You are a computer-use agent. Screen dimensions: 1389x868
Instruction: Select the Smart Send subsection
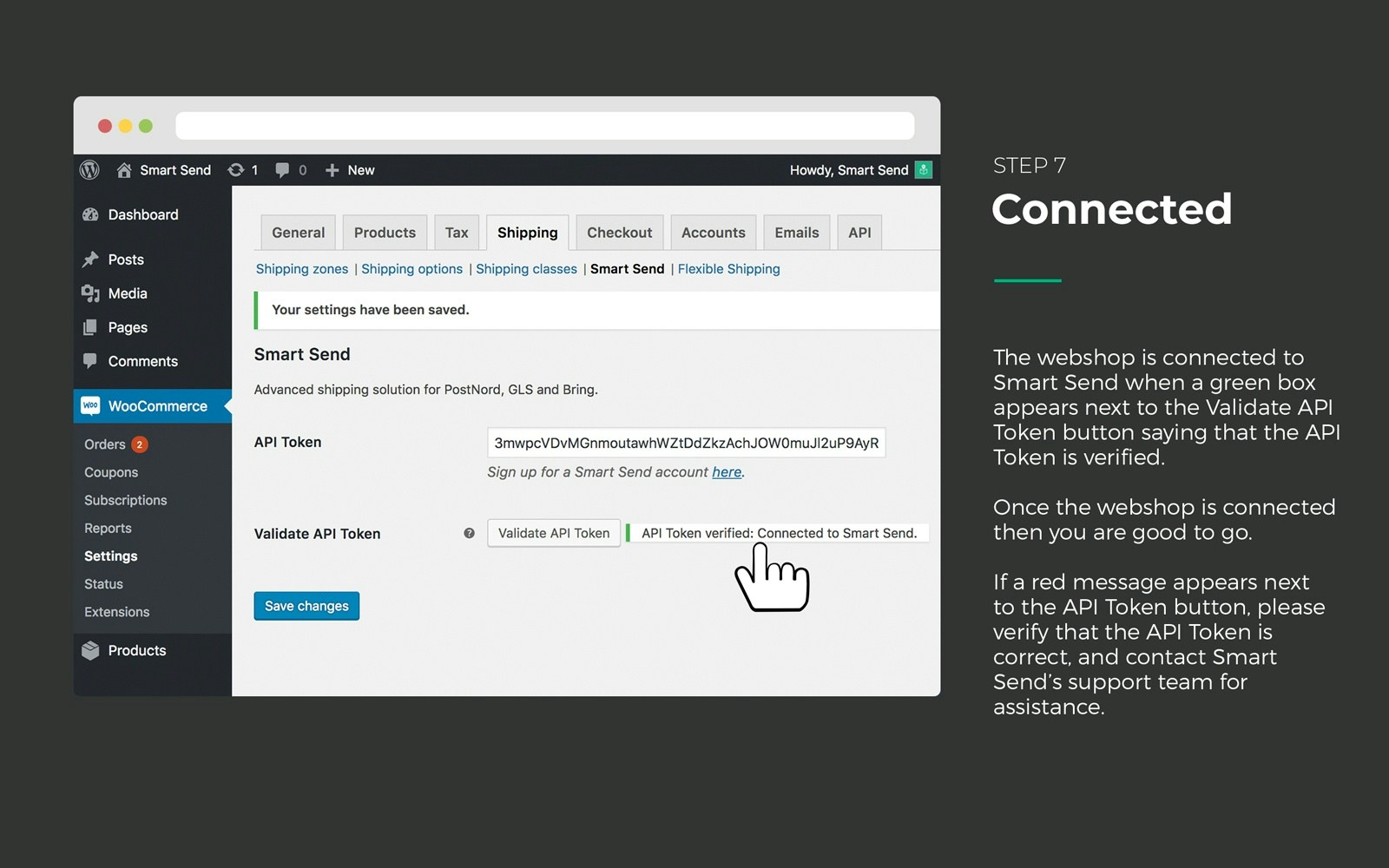point(627,269)
